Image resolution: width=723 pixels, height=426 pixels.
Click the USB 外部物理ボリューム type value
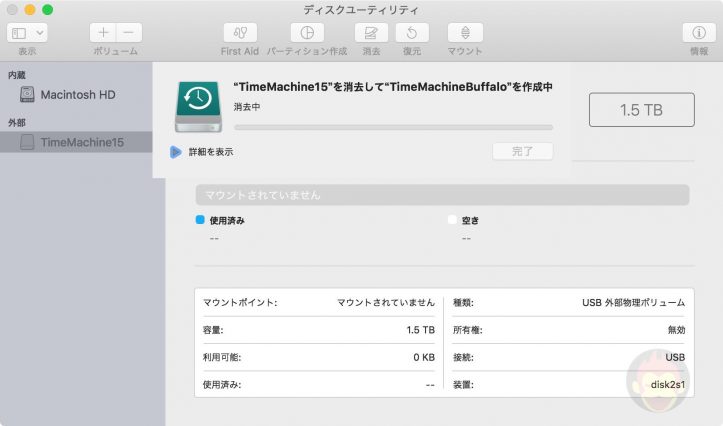point(634,302)
